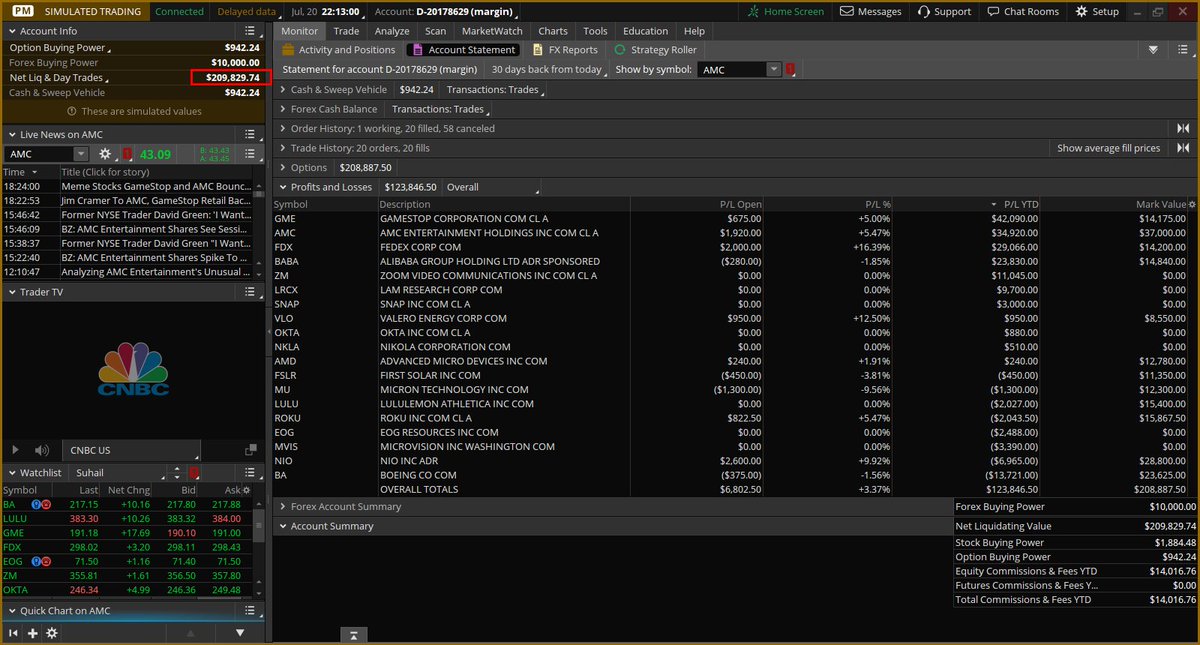
Task: Open news gadget settings gear
Action: pos(106,154)
